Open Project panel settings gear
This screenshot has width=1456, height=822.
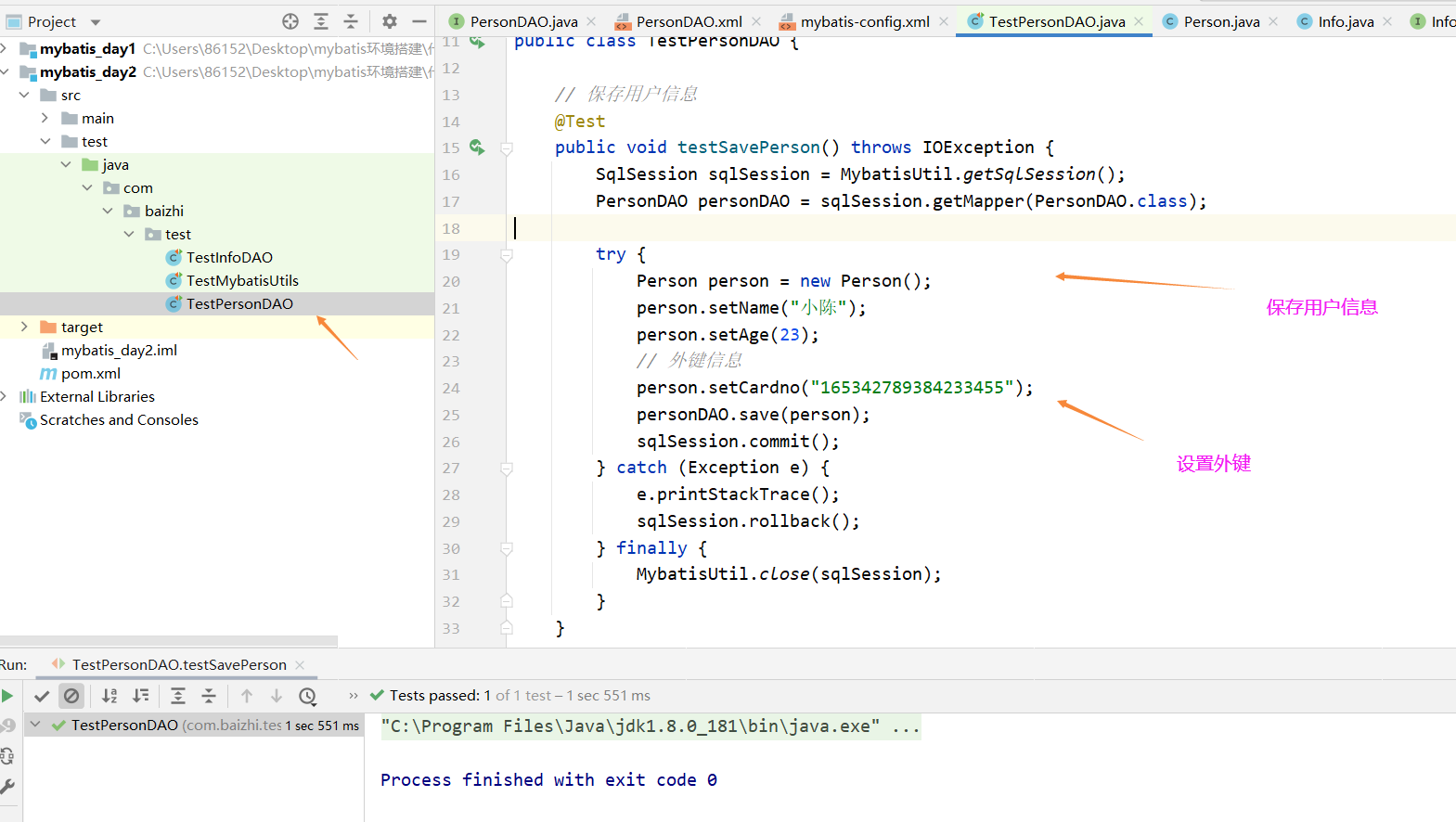pos(390,21)
